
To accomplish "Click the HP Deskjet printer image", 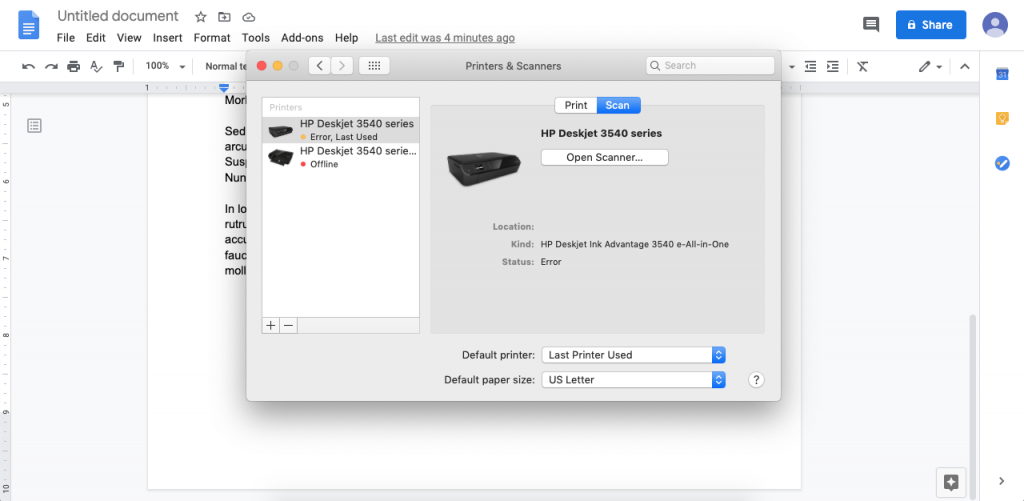I will tap(484, 168).
